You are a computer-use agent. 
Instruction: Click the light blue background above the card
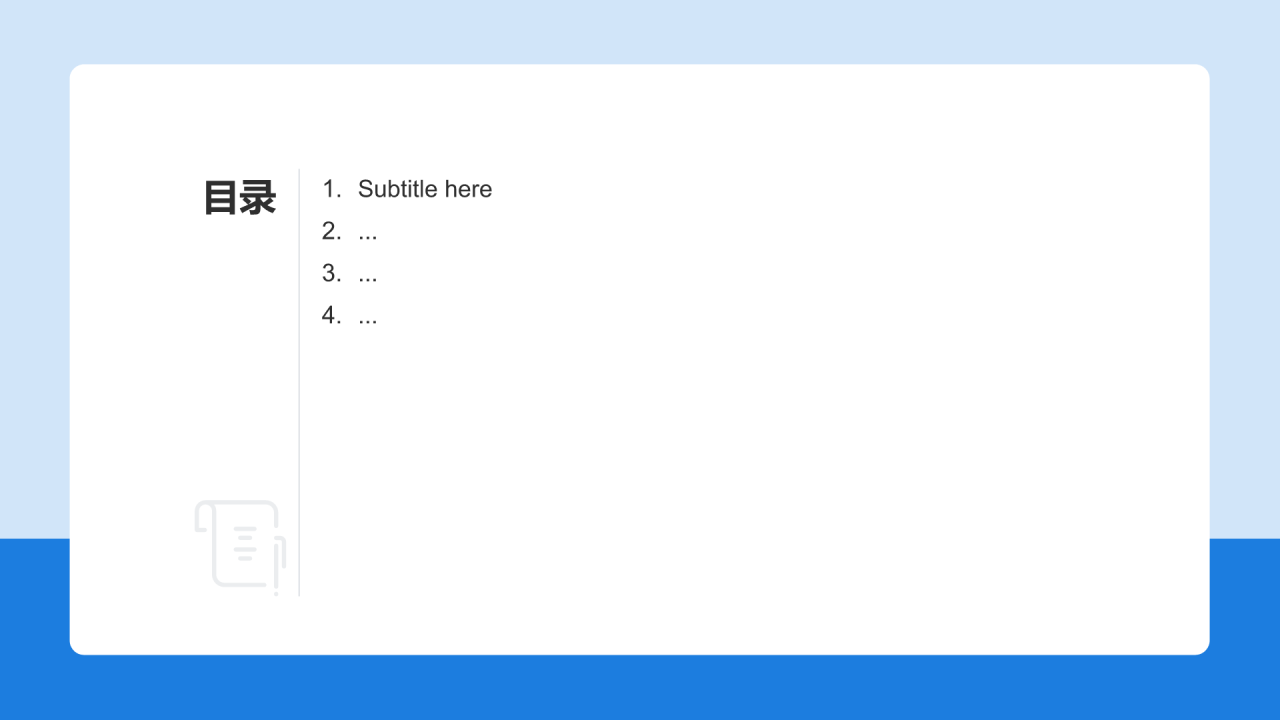point(640,32)
